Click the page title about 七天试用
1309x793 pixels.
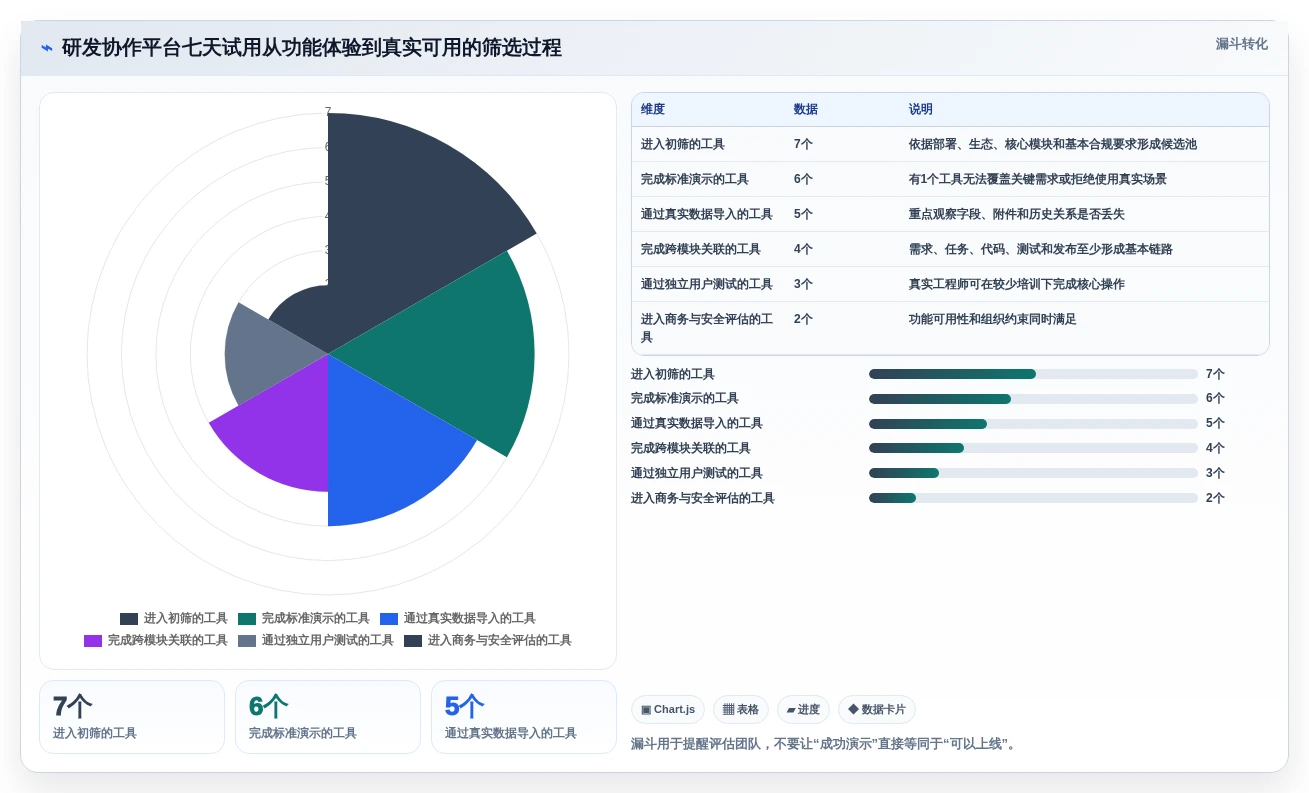[x=312, y=48]
